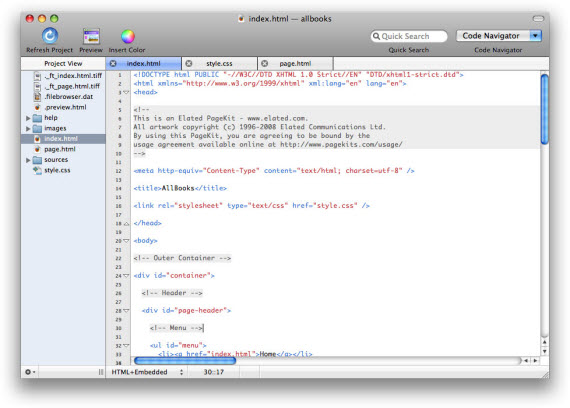
Task: Click fold marker at line 18
Action: (126, 224)
